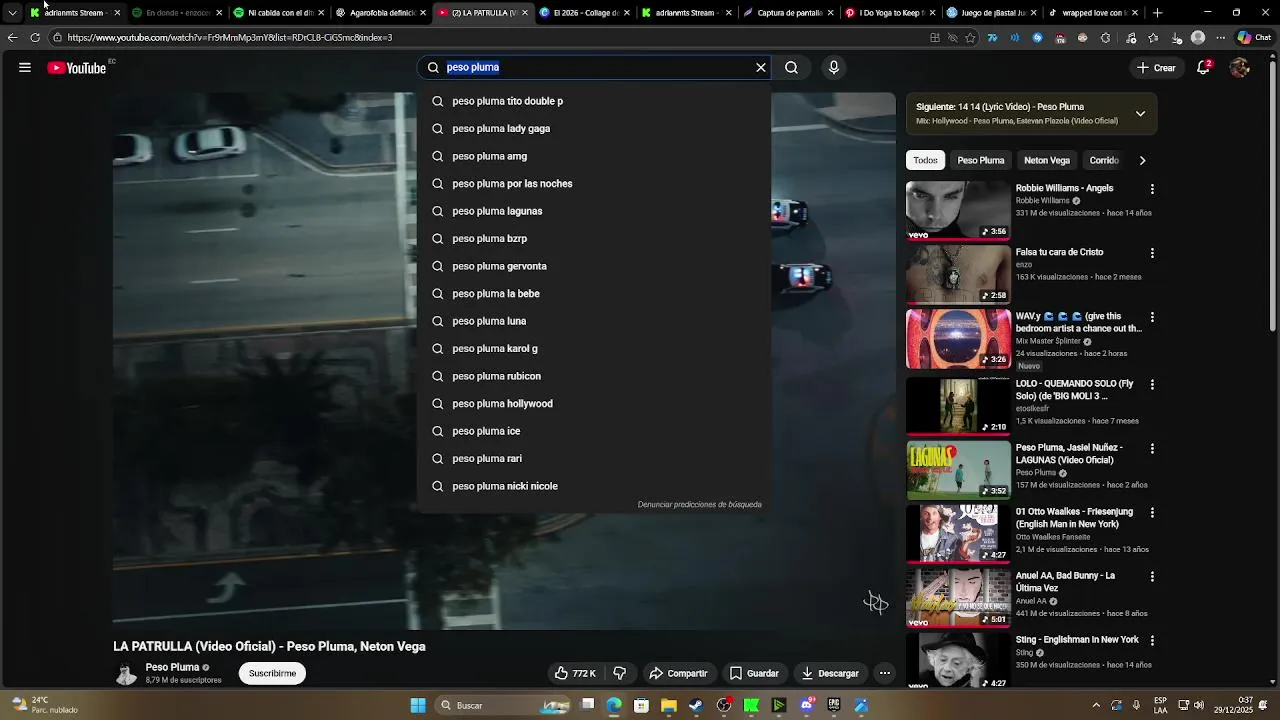Select the Corridos filter chip
Image resolution: width=1280 pixels, height=720 pixels.
pyautogui.click(x=1104, y=160)
